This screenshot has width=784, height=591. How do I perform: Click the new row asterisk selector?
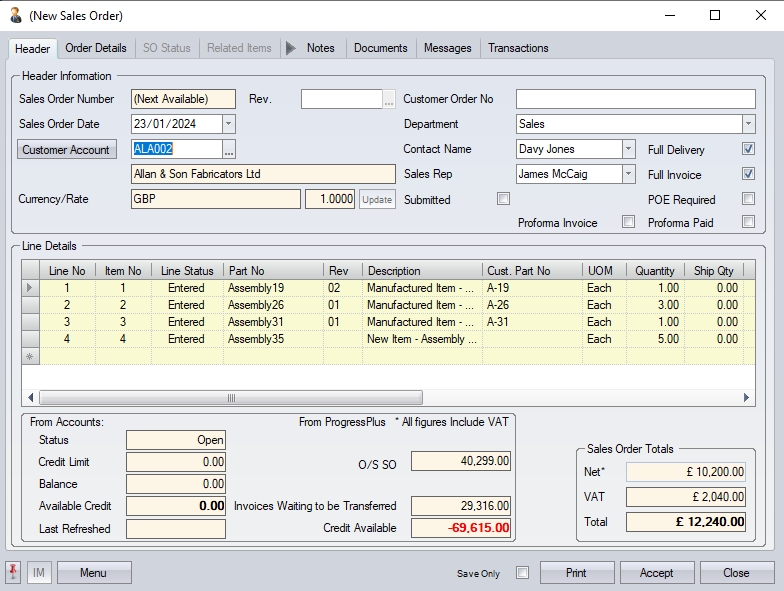(30, 356)
